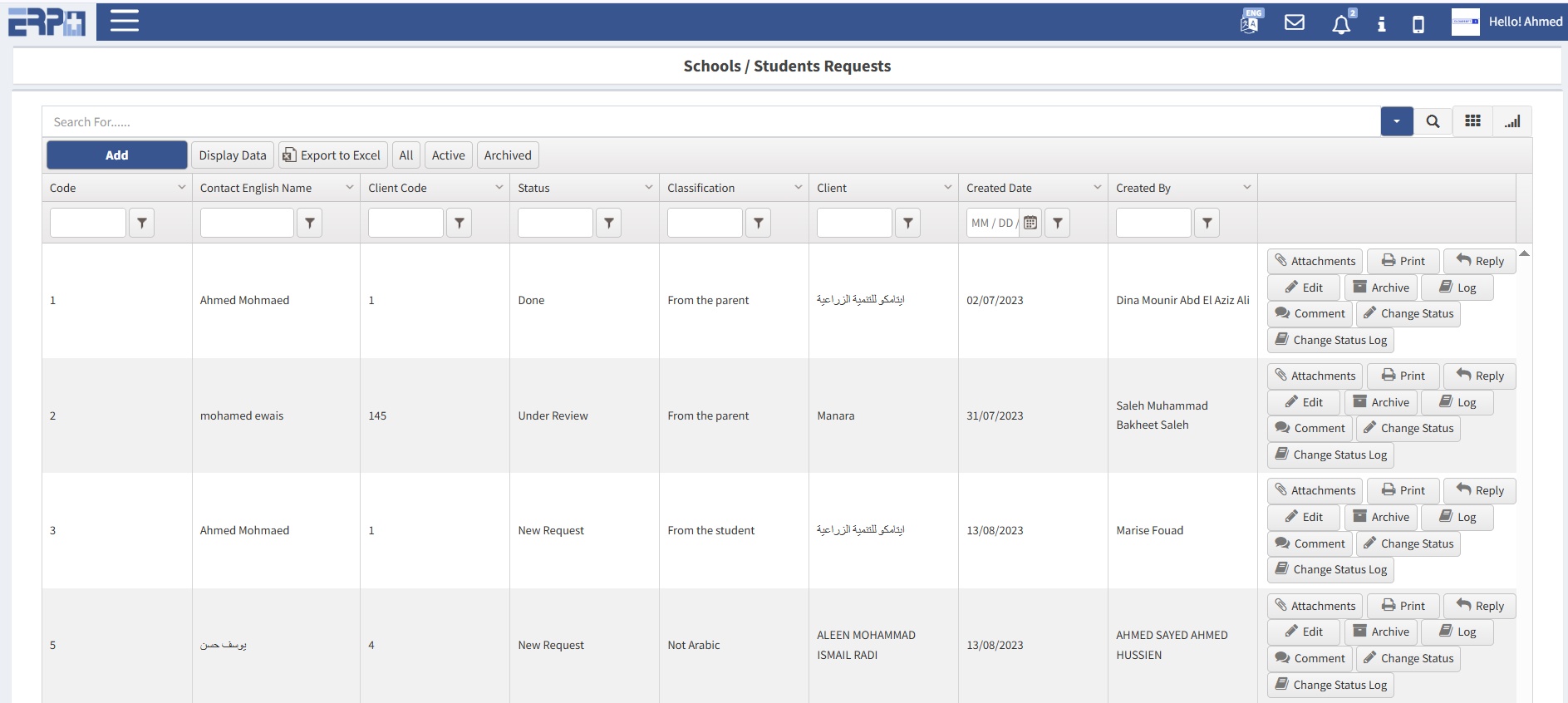Open the Created Date calendar picker
Screen dimensions: 1568x703
coord(1030,223)
